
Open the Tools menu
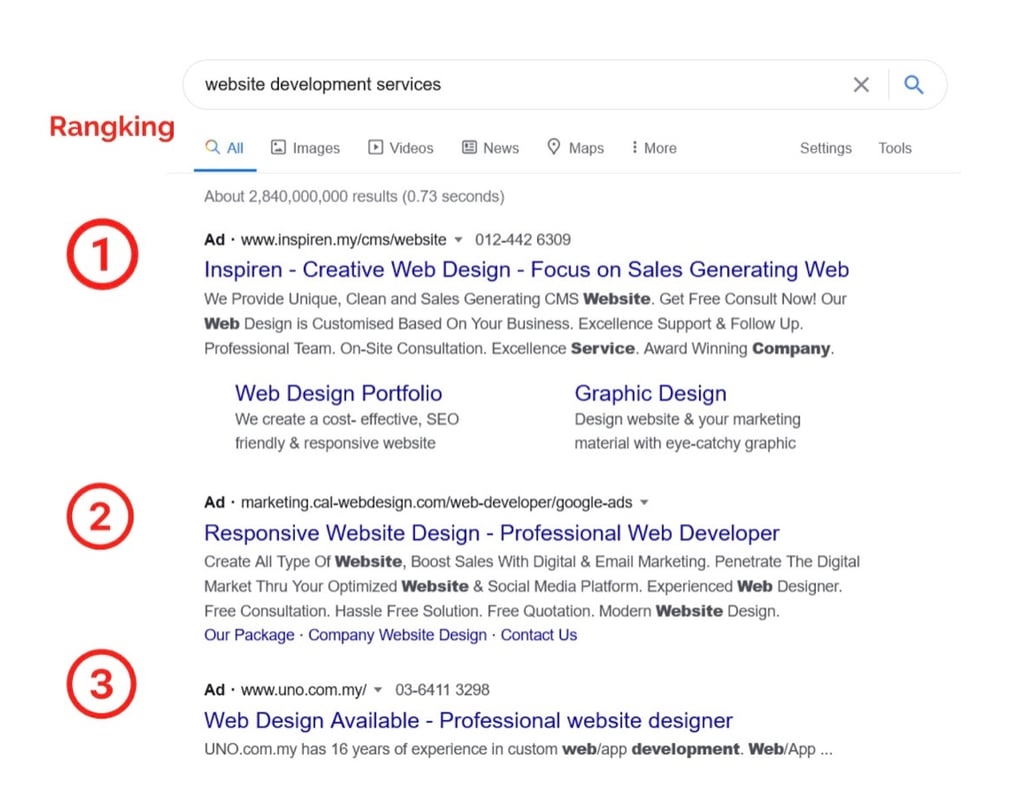coord(894,147)
